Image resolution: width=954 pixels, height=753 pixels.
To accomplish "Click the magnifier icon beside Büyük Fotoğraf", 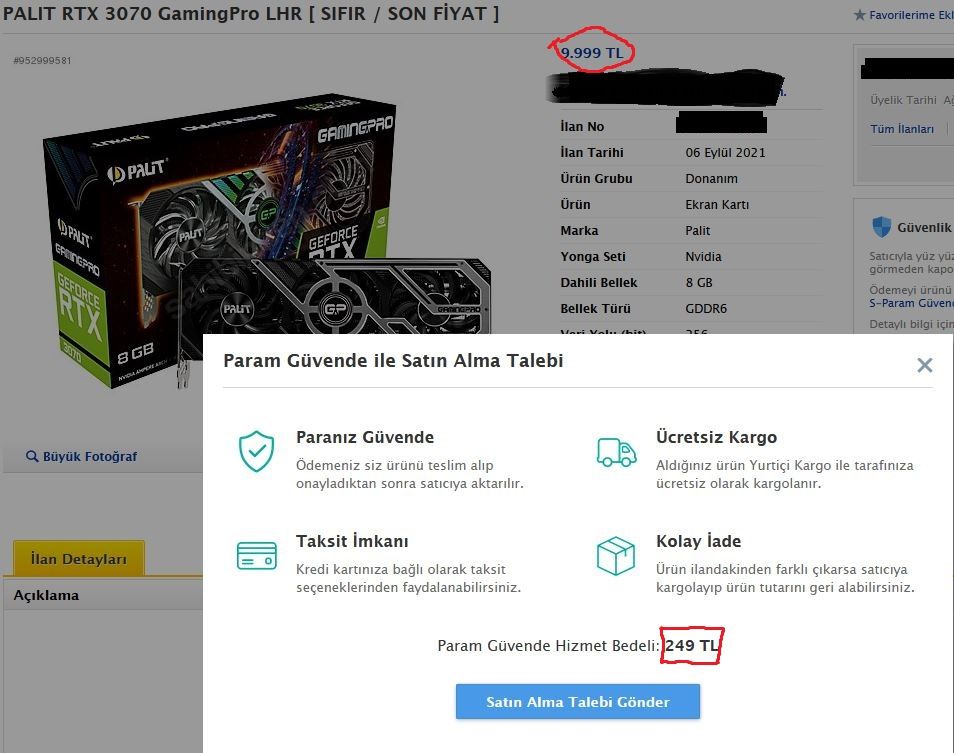I will [x=32, y=456].
